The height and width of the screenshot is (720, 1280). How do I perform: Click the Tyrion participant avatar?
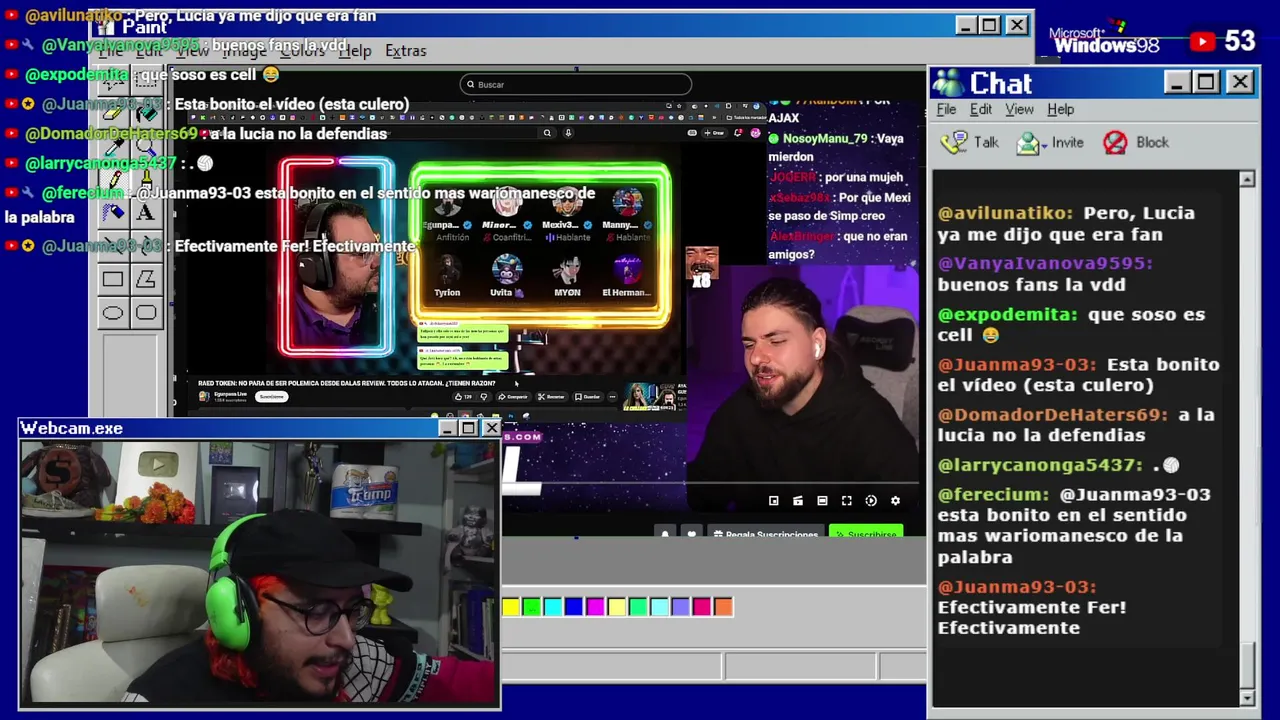click(x=447, y=270)
